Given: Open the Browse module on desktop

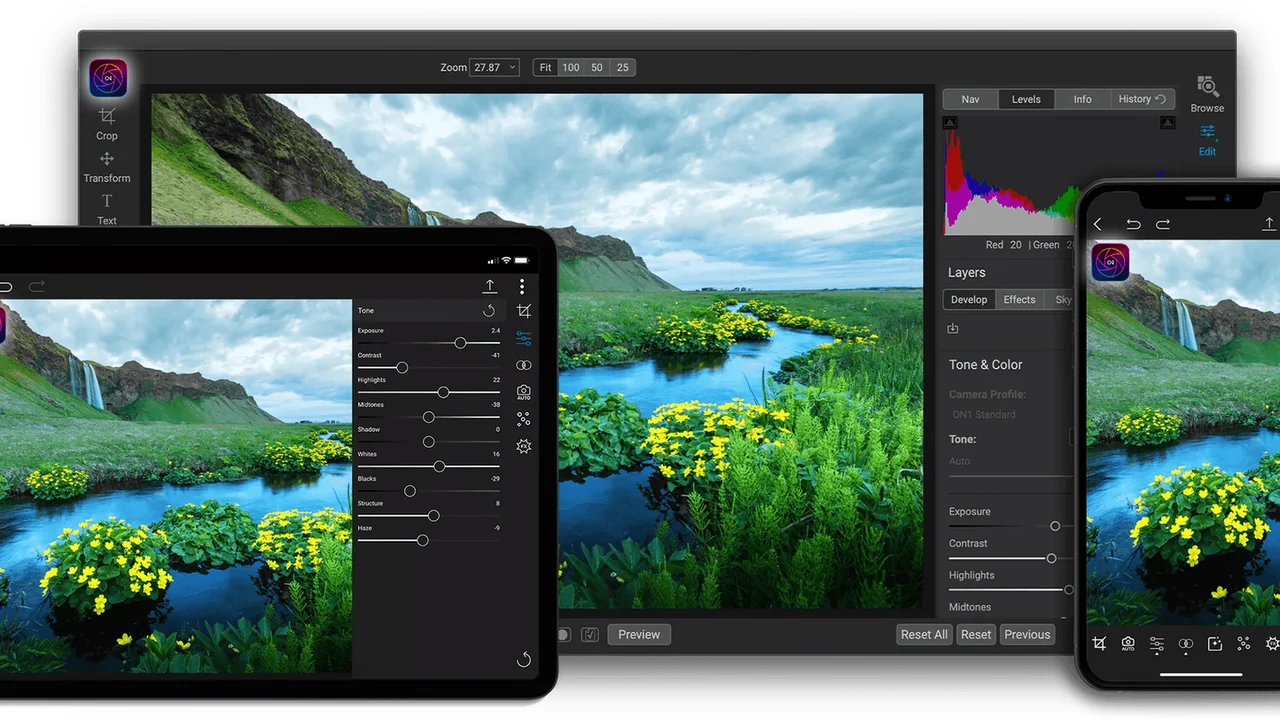Looking at the screenshot, I should click(1207, 94).
